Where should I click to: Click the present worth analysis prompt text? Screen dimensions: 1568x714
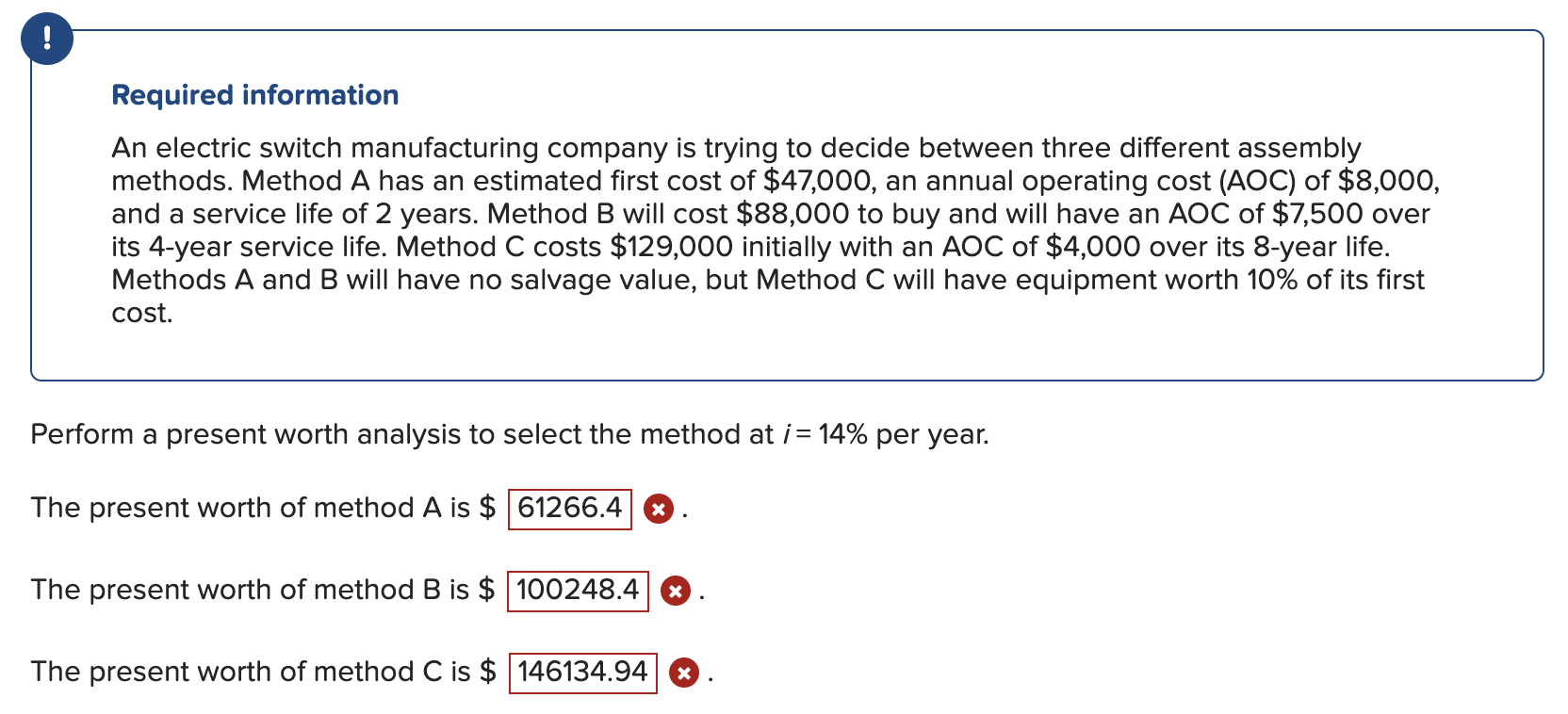(509, 434)
